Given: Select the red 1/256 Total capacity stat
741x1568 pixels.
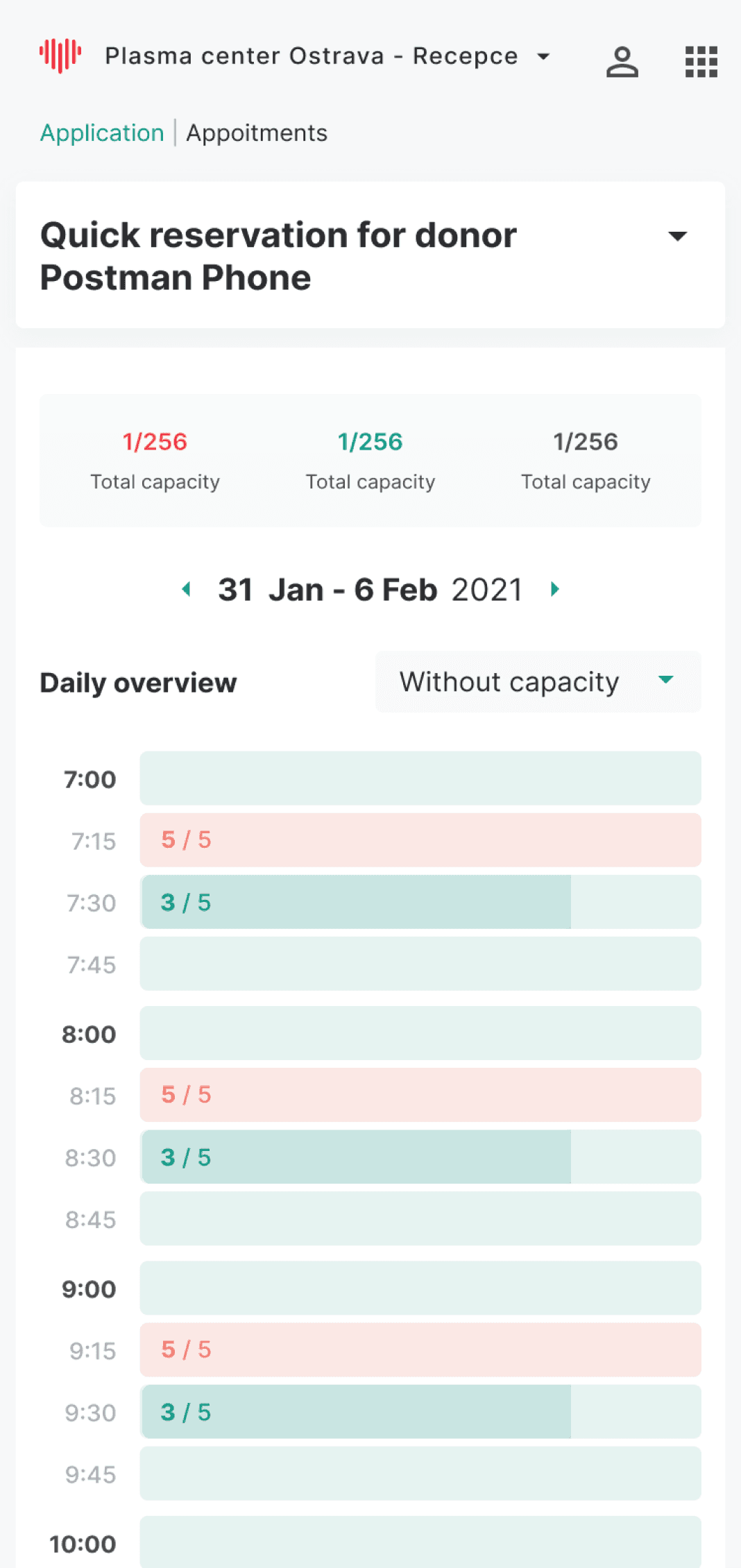Looking at the screenshot, I should click(x=155, y=461).
